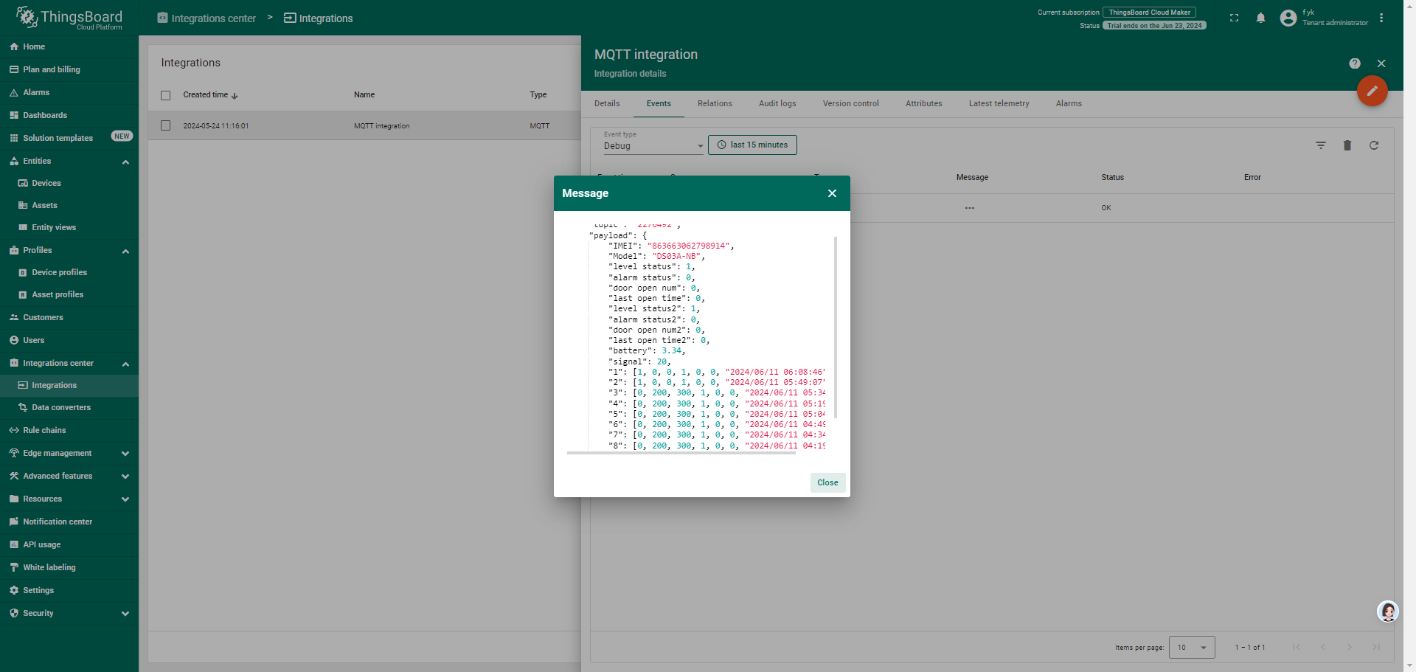Collapse the Entities section
Viewport: 1416px width, 672px height.
125,161
